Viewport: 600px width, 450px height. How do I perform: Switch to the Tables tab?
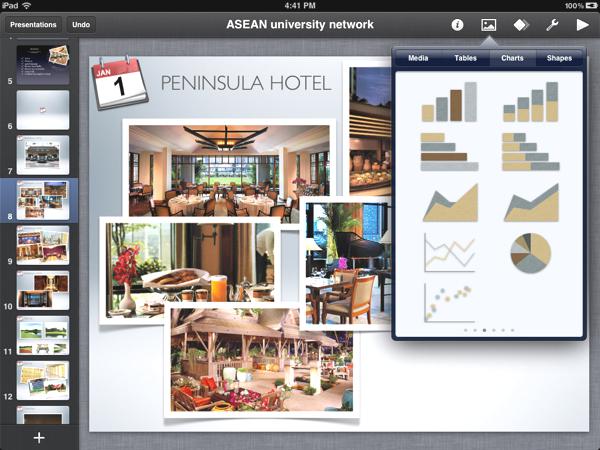465,58
